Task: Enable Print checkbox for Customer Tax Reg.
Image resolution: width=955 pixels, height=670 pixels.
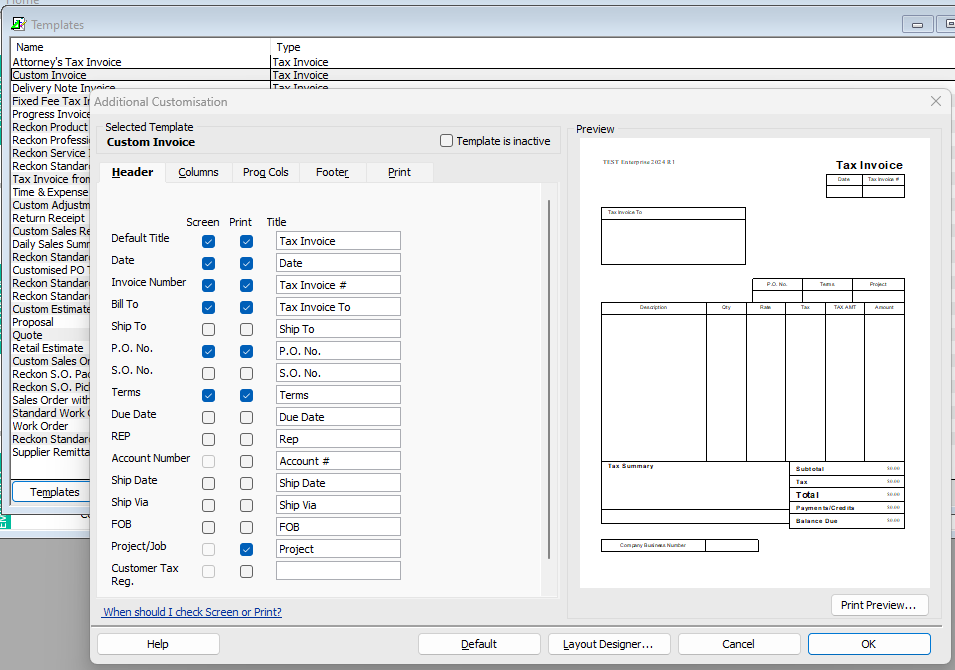Action: point(246,571)
